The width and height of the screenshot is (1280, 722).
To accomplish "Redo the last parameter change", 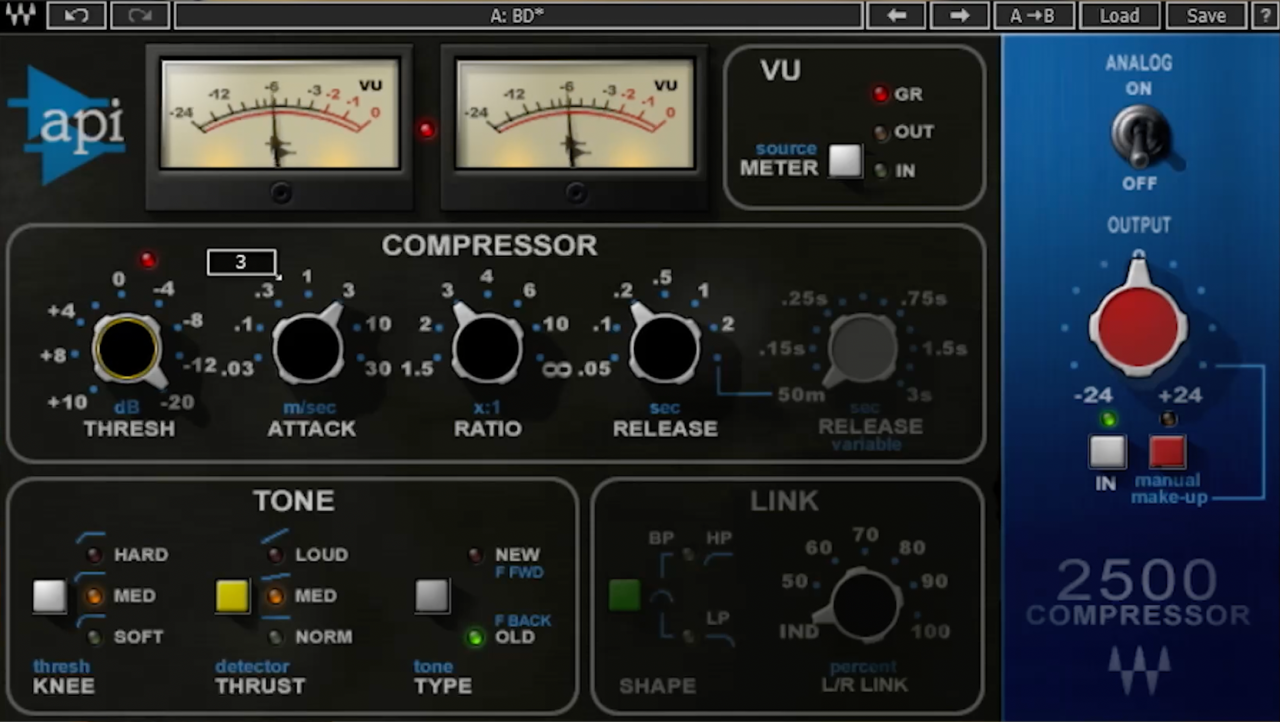I will coord(140,15).
